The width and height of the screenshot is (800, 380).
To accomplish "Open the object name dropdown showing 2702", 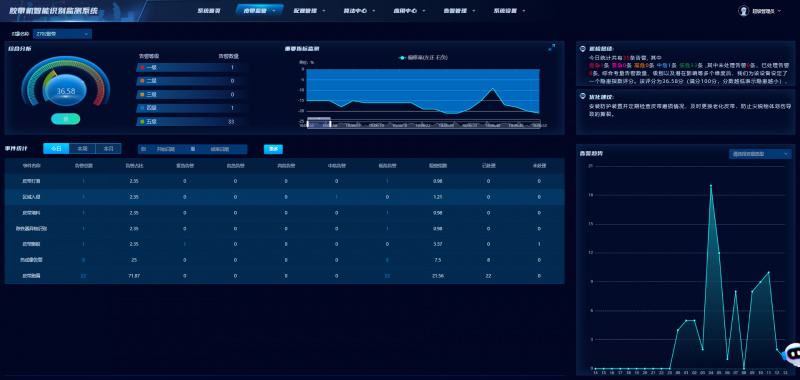I will [62, 34].
